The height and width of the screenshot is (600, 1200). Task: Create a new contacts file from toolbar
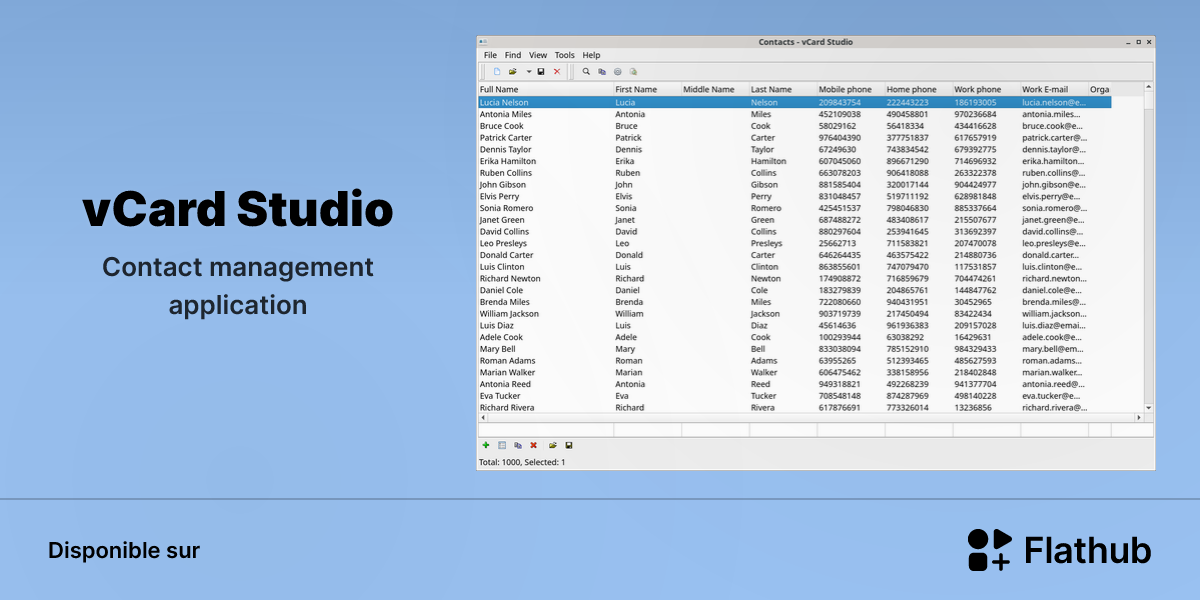click(x=497, y=72)
